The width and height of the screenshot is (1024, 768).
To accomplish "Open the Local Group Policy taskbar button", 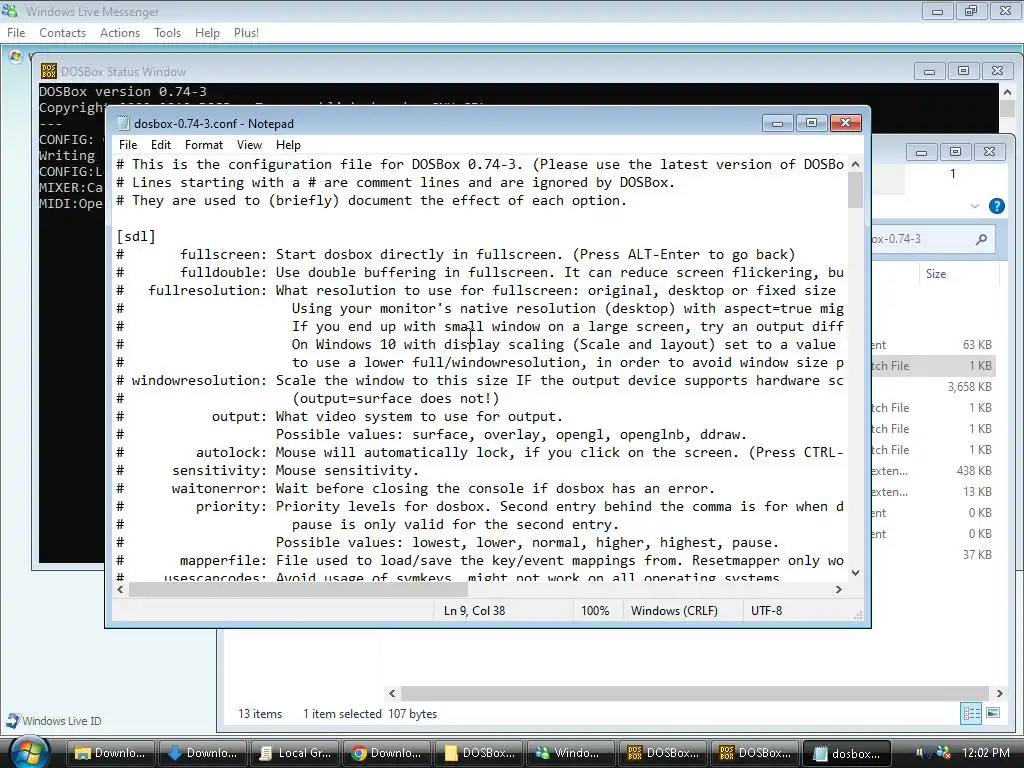I will point(295,753).
